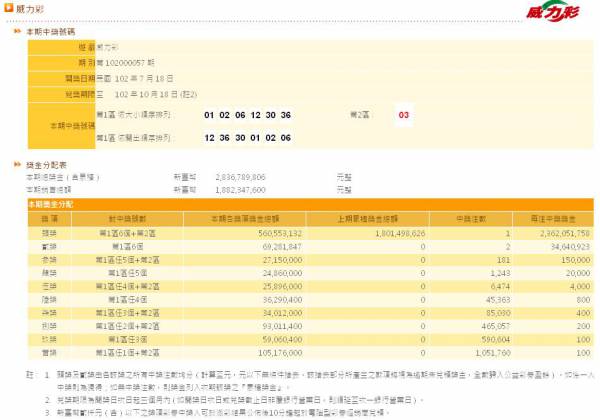600x420 pixels.
Task: Select the red second-zone number 03
Action: coord(404,115)
